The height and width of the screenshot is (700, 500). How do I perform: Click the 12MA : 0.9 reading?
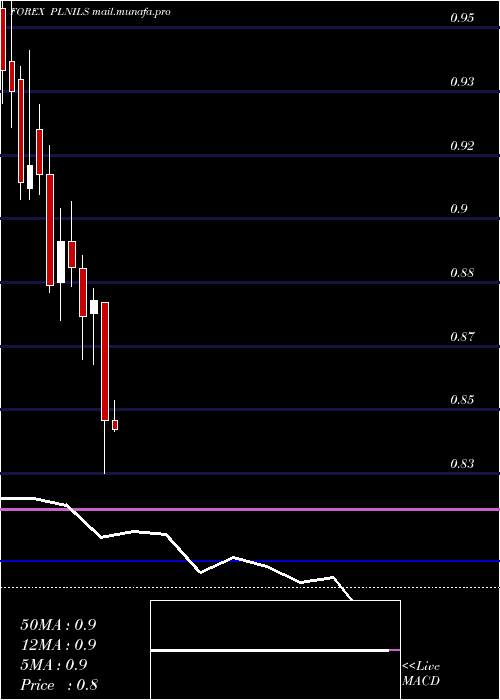pos(58,645)
